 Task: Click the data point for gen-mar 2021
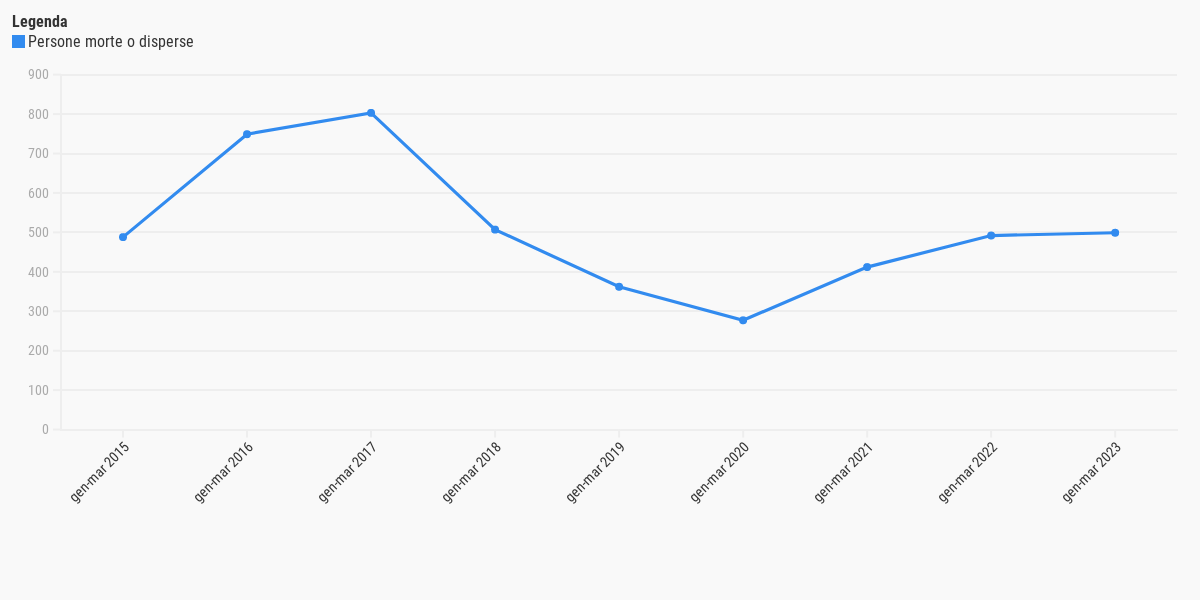[867, 267]
